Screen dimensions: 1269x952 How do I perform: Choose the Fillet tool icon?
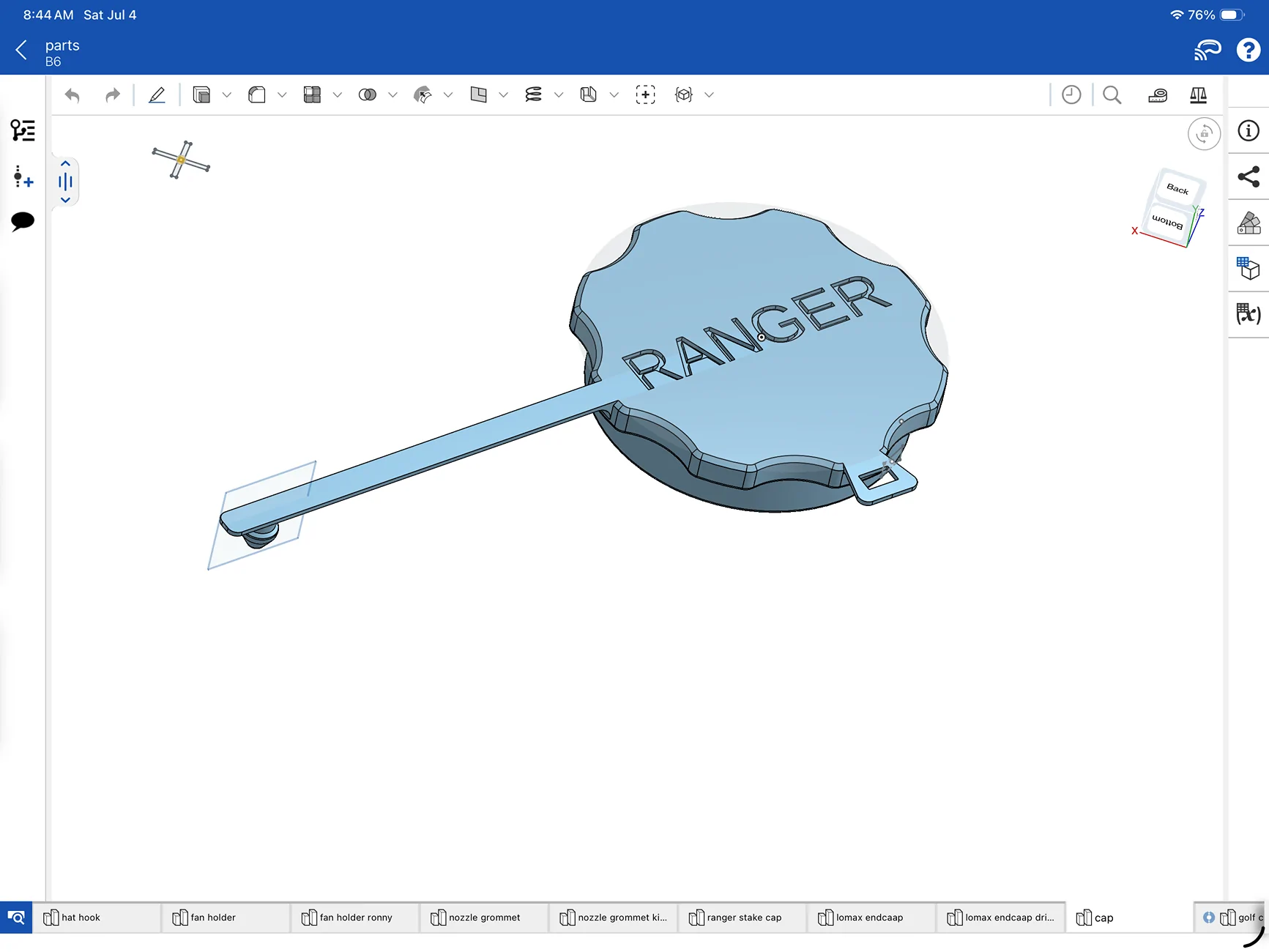(x=257, y=95)
